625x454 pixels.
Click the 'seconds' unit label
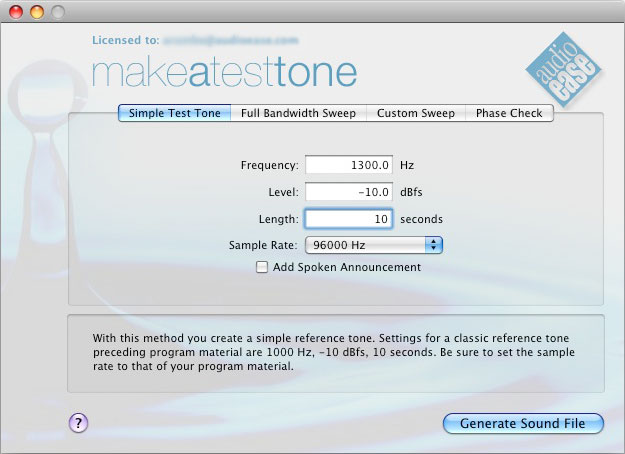coord(421,219)
